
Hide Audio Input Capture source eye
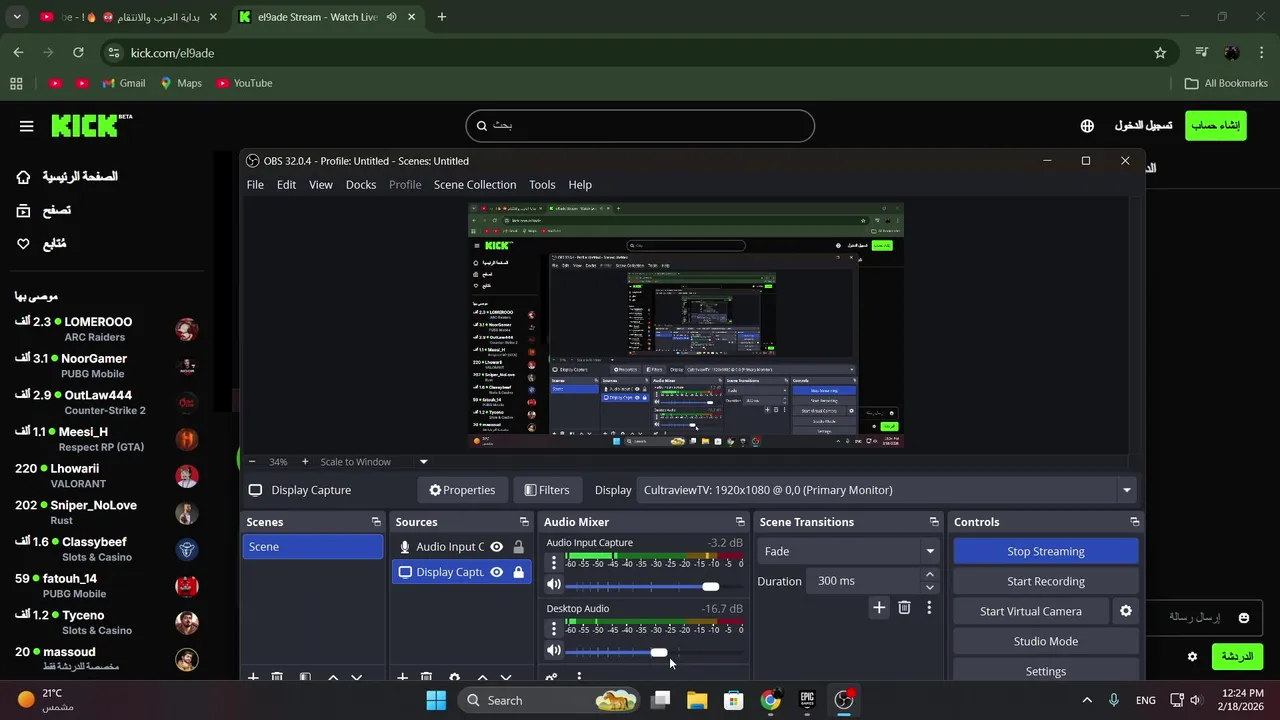coord(496,547)
